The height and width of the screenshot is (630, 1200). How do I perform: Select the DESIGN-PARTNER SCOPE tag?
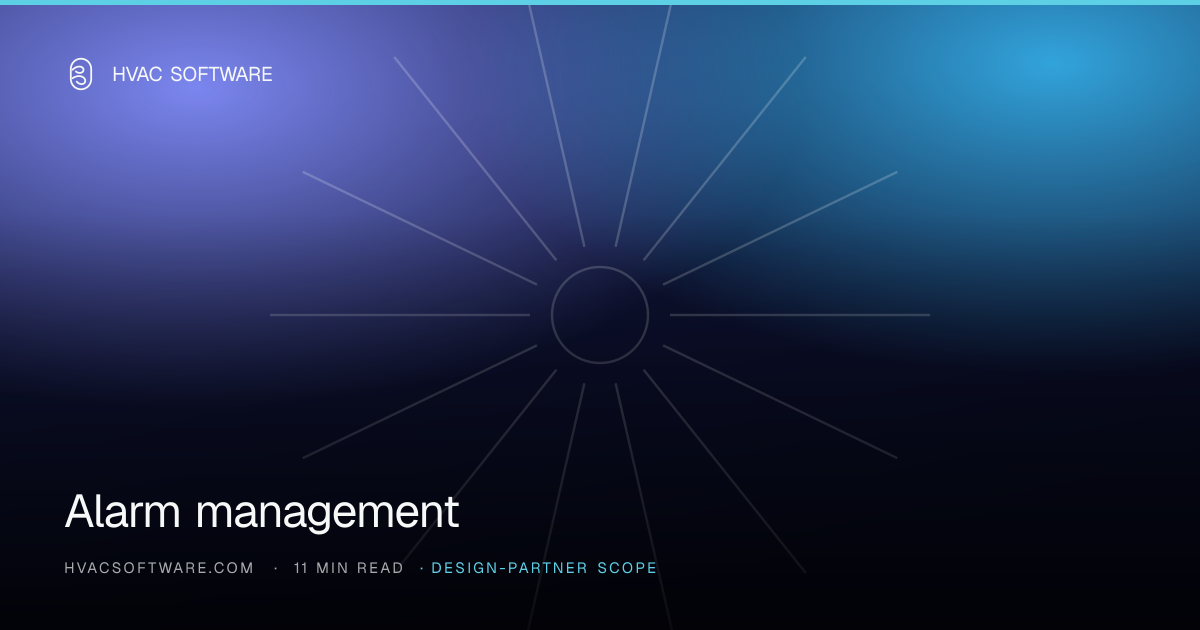[x=545, y=568]
